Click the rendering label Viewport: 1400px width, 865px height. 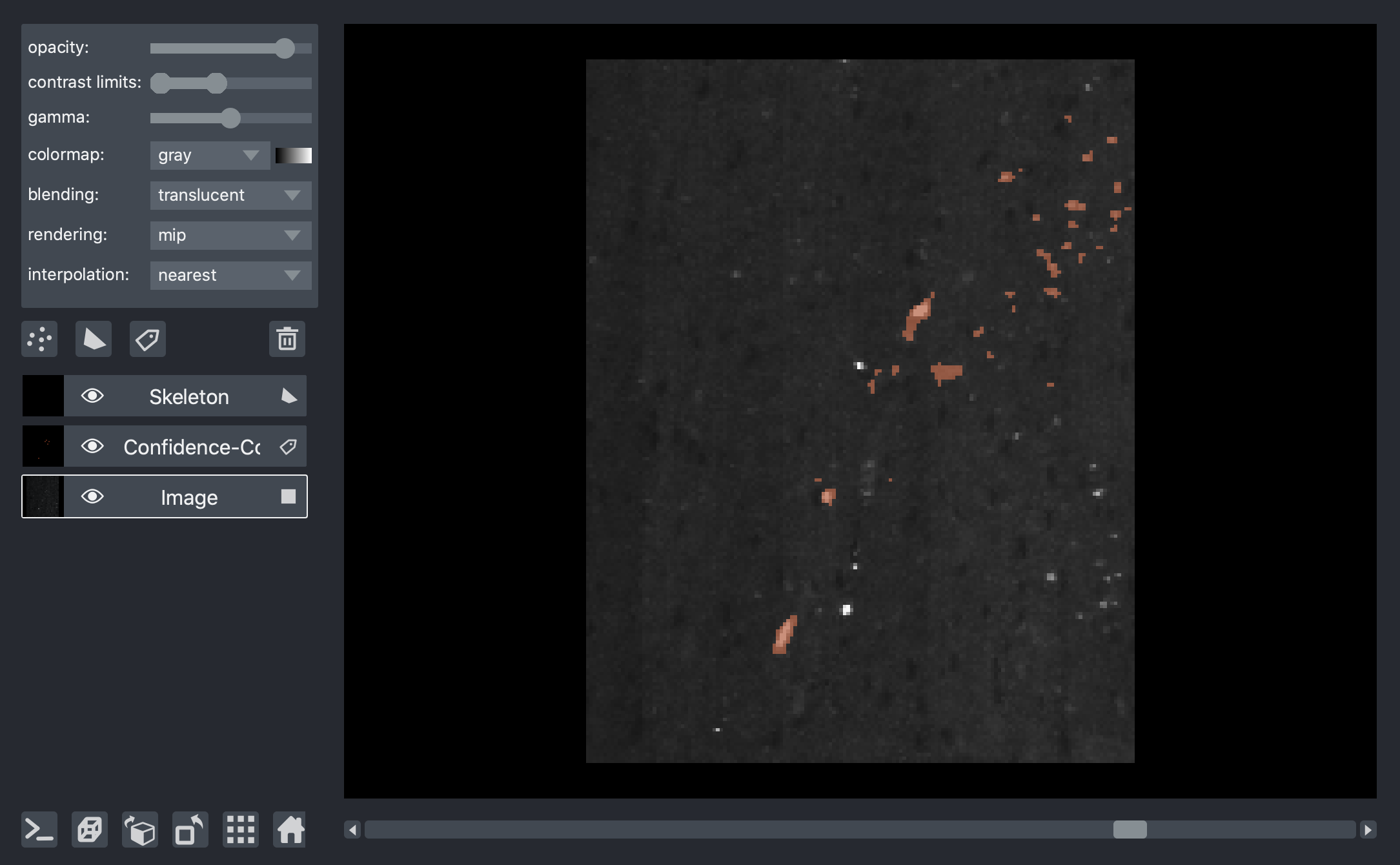(x=67, y=234)
